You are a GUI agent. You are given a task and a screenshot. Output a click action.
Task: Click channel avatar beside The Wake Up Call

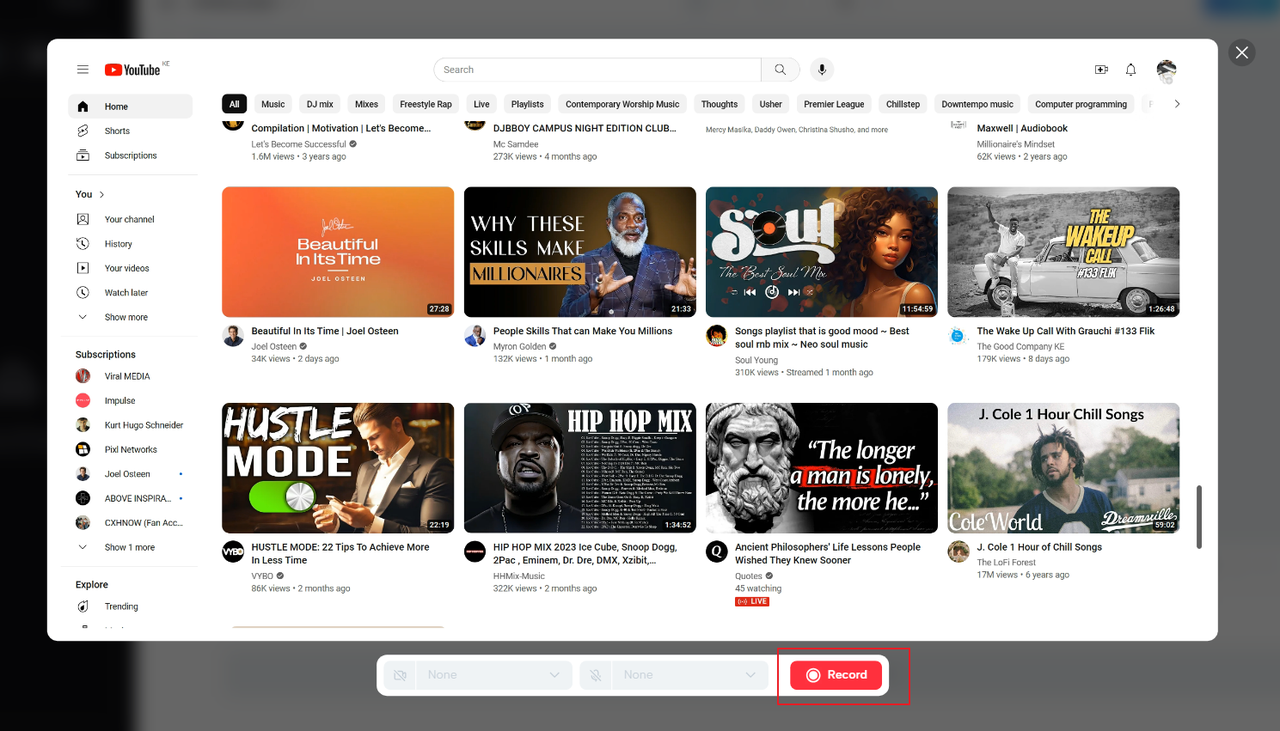pyautogui.click(x=959, y=336)
